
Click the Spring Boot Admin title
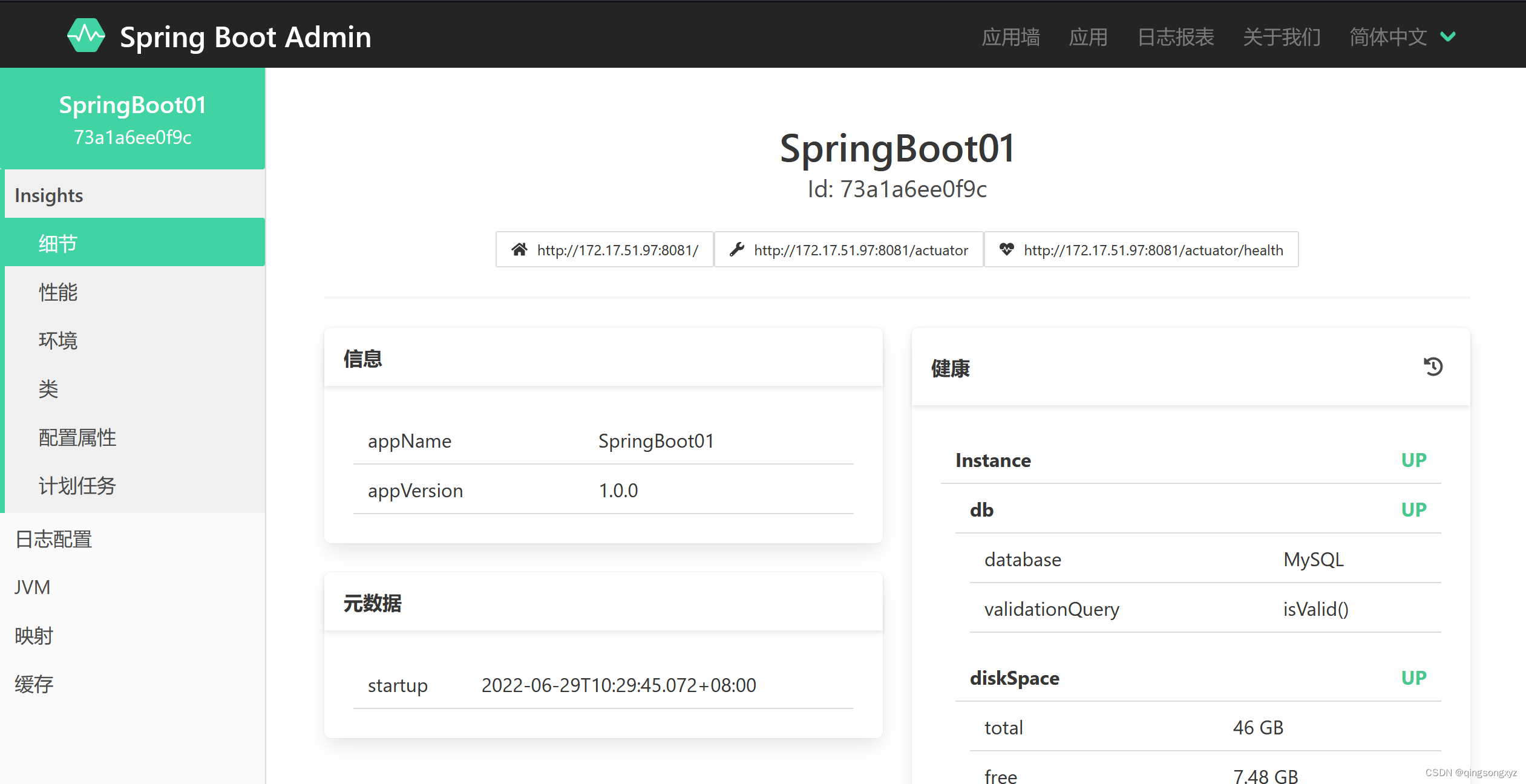click(246, 37)
